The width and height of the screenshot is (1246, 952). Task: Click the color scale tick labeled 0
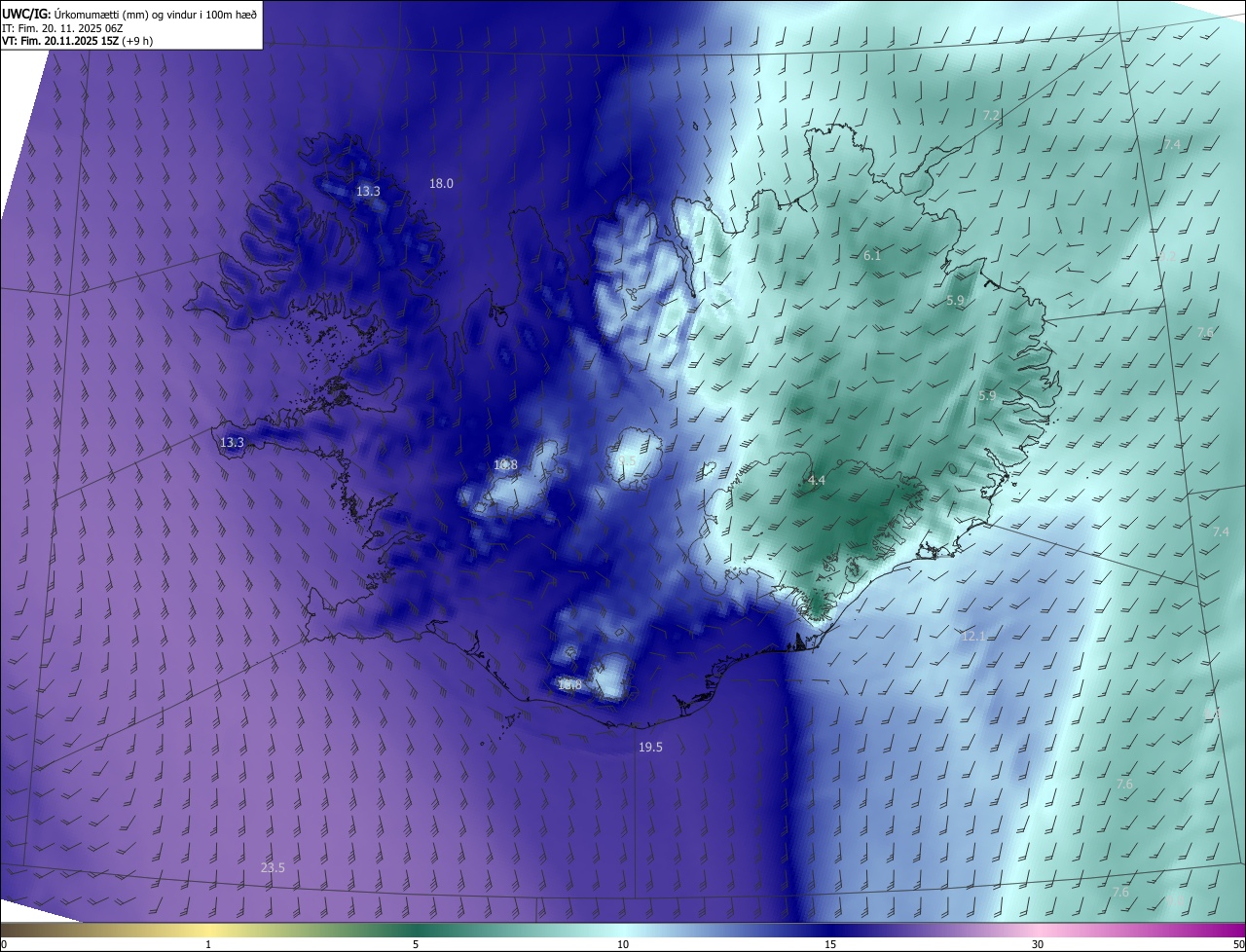[4, 944]
